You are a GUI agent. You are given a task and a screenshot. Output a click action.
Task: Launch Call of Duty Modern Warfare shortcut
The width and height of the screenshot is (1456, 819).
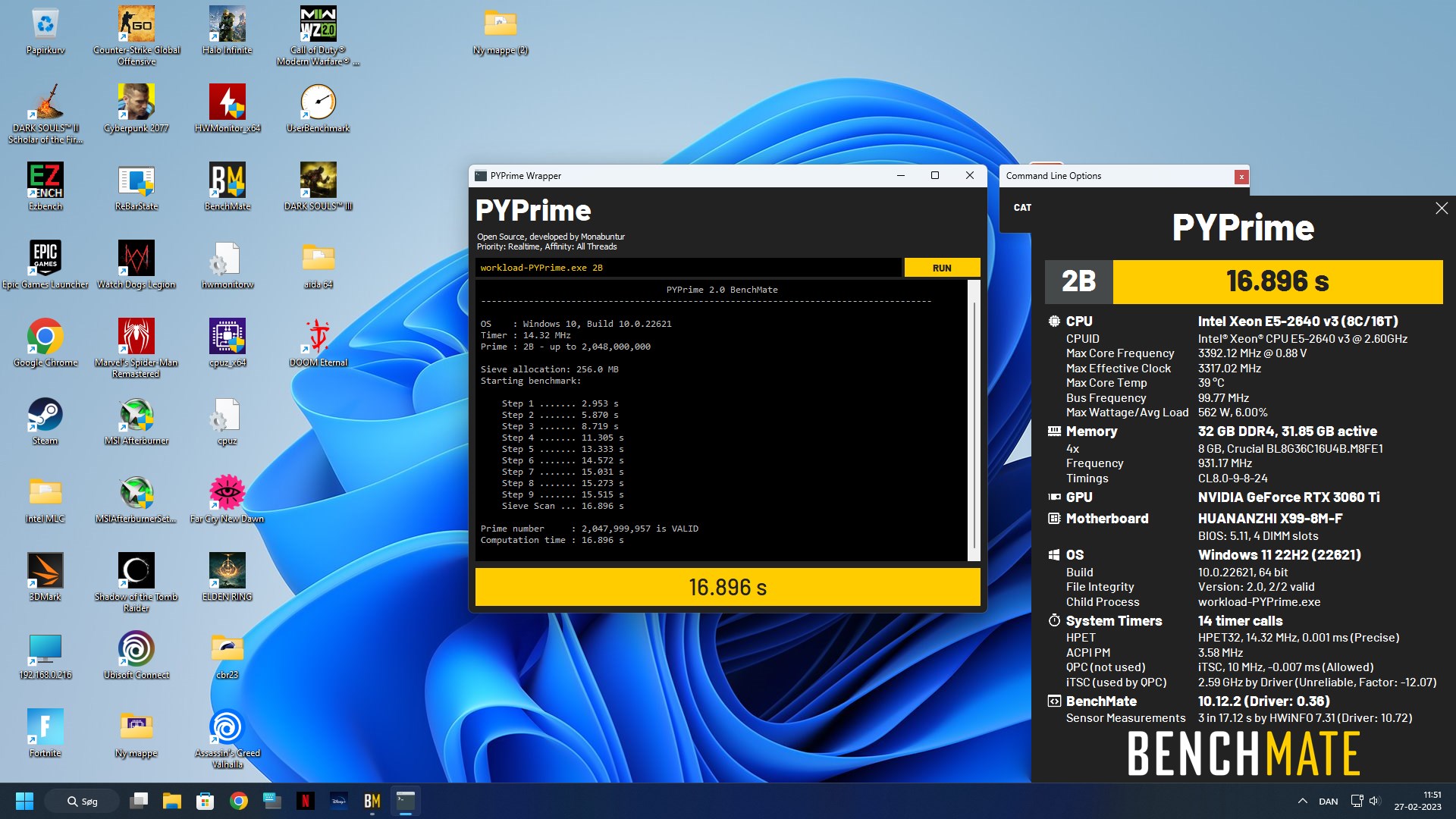click(x=318, y=36)
